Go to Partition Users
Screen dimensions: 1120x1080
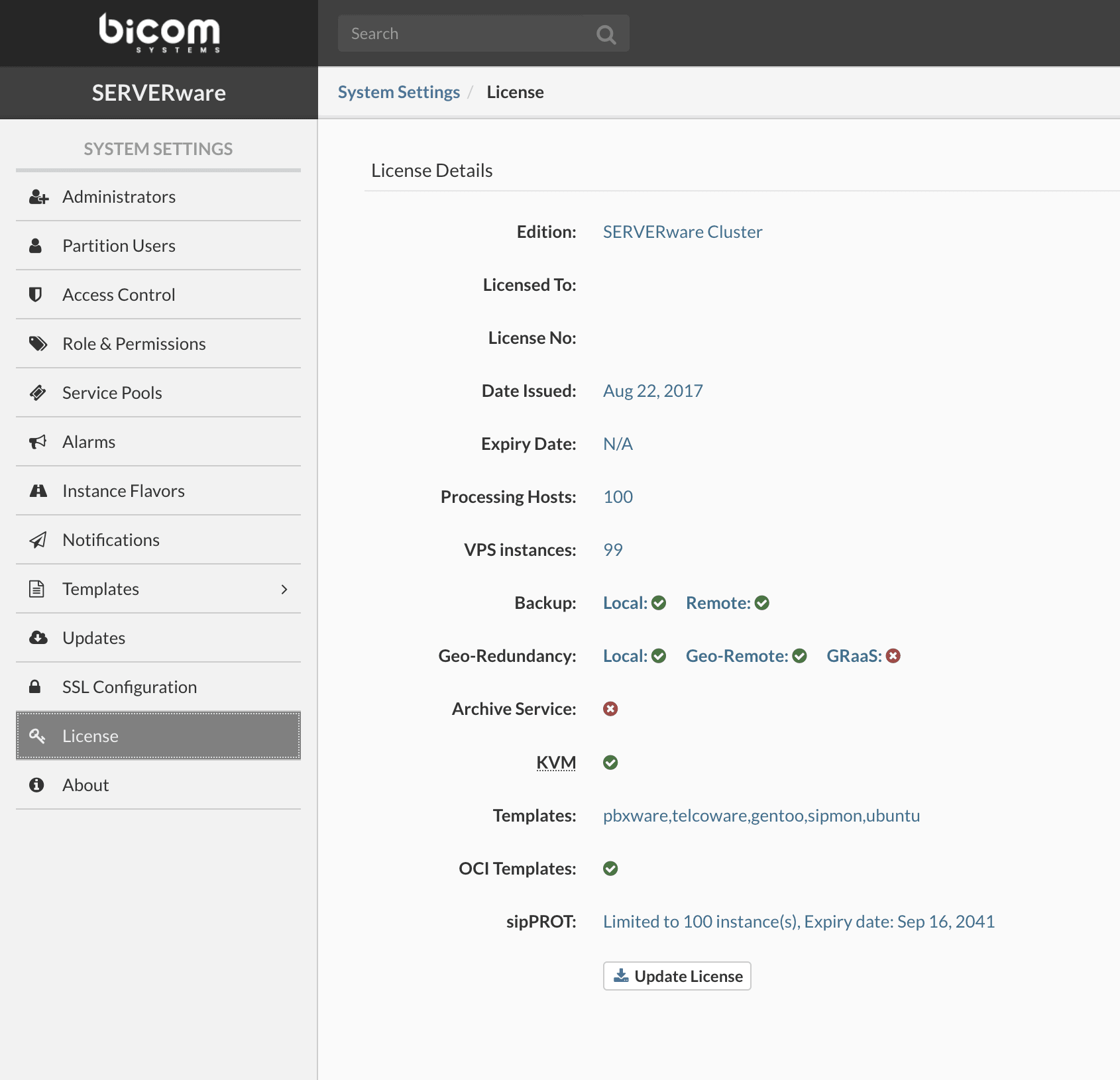point(158,246)
